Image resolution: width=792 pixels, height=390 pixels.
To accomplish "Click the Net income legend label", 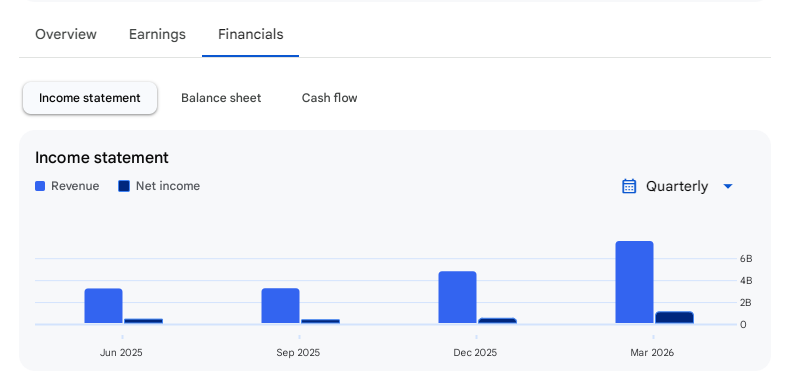I will (168, 186).
